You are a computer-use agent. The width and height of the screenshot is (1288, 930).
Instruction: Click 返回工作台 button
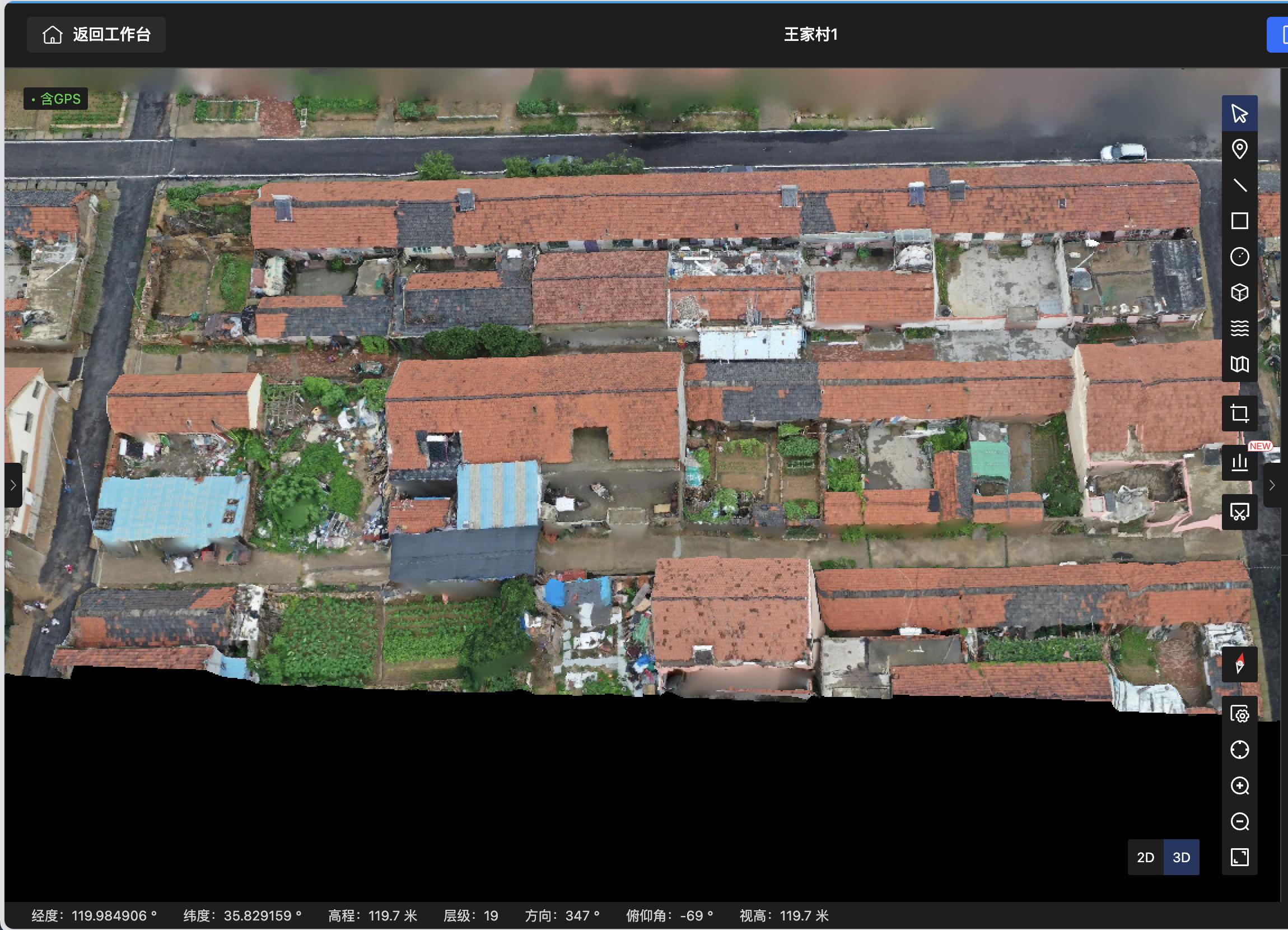coord(96,35)
